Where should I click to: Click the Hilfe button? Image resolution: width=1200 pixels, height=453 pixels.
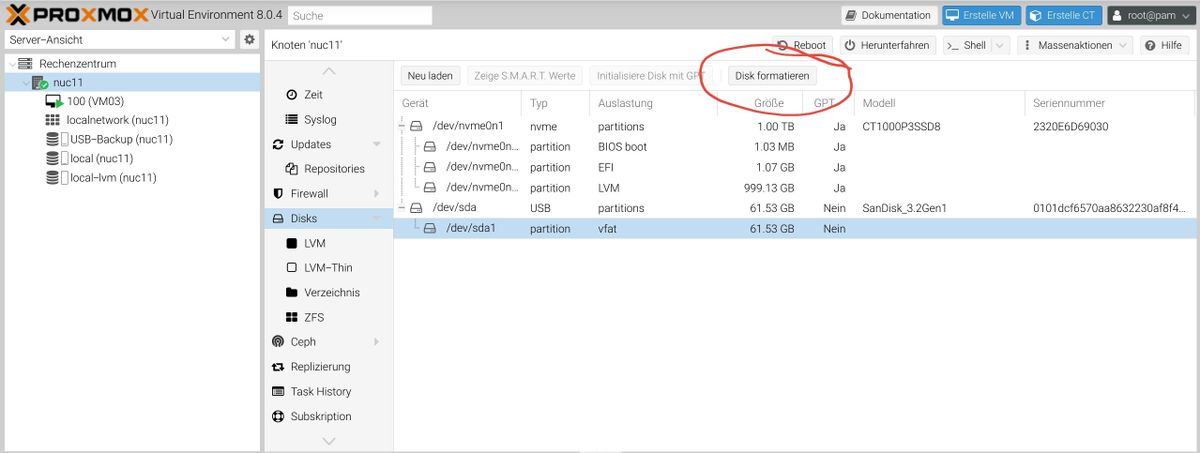point(1164,45)
